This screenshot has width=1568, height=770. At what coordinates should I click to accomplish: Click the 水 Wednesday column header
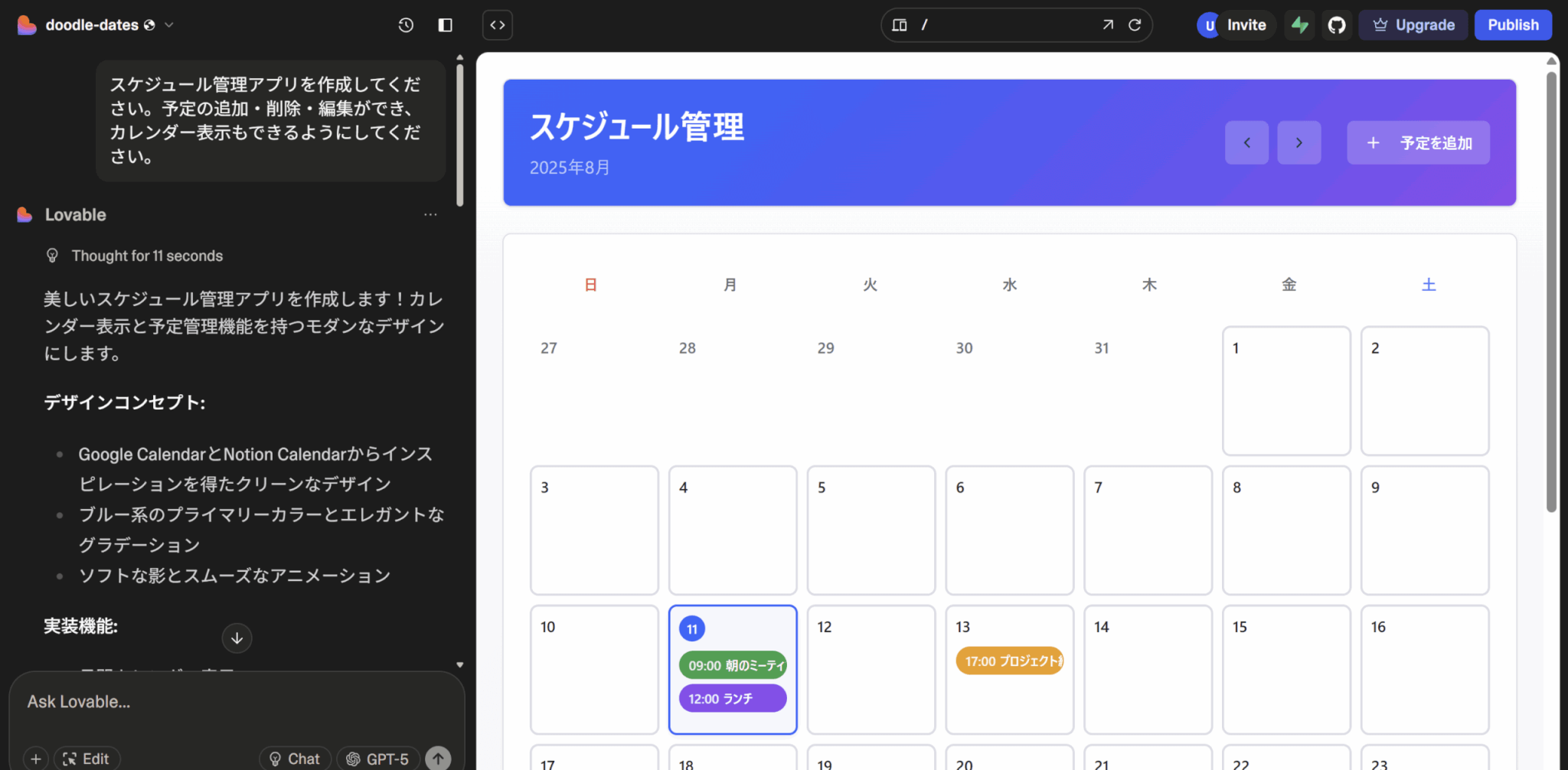point(1010,285)
